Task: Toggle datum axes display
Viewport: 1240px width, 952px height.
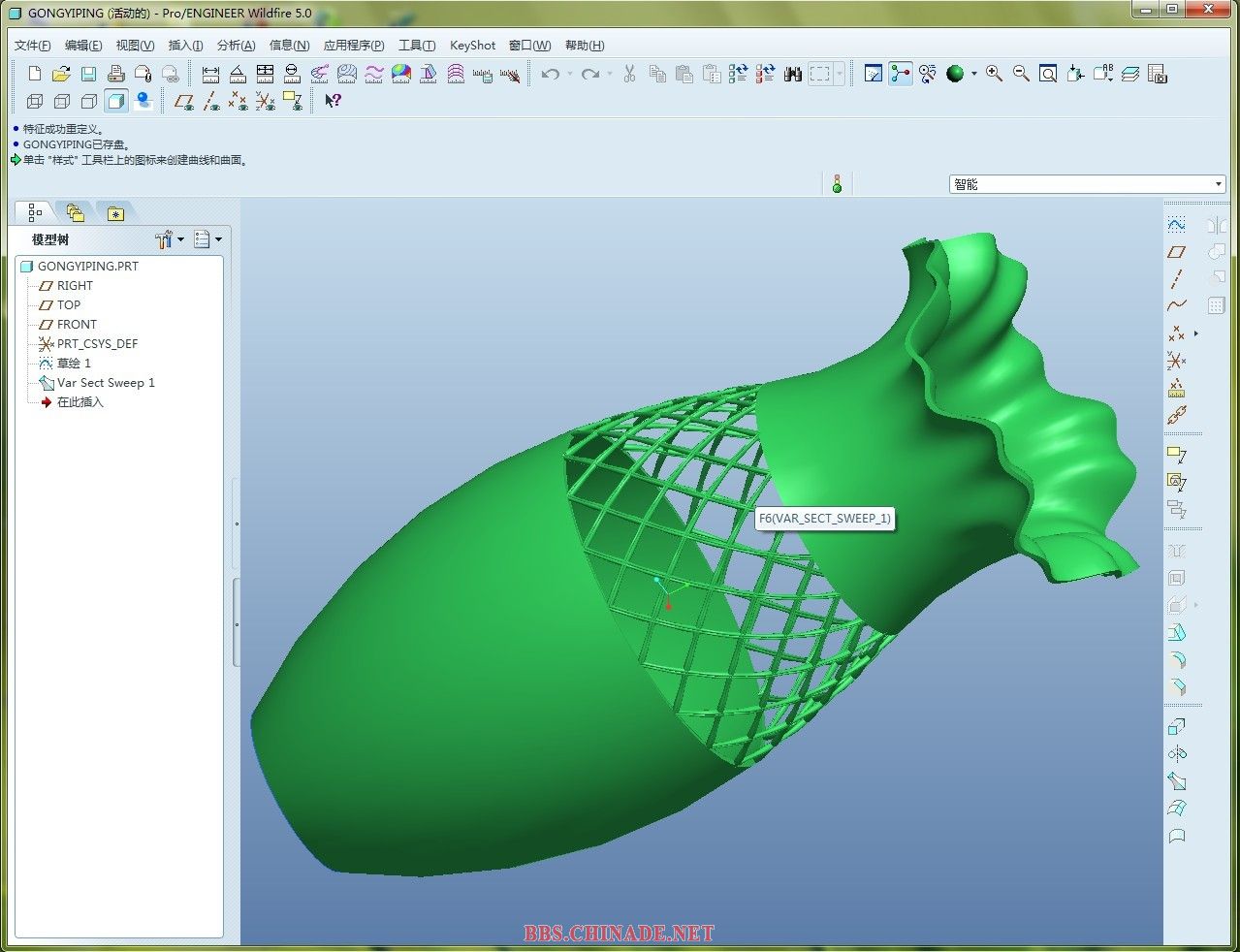Action: 211,101
